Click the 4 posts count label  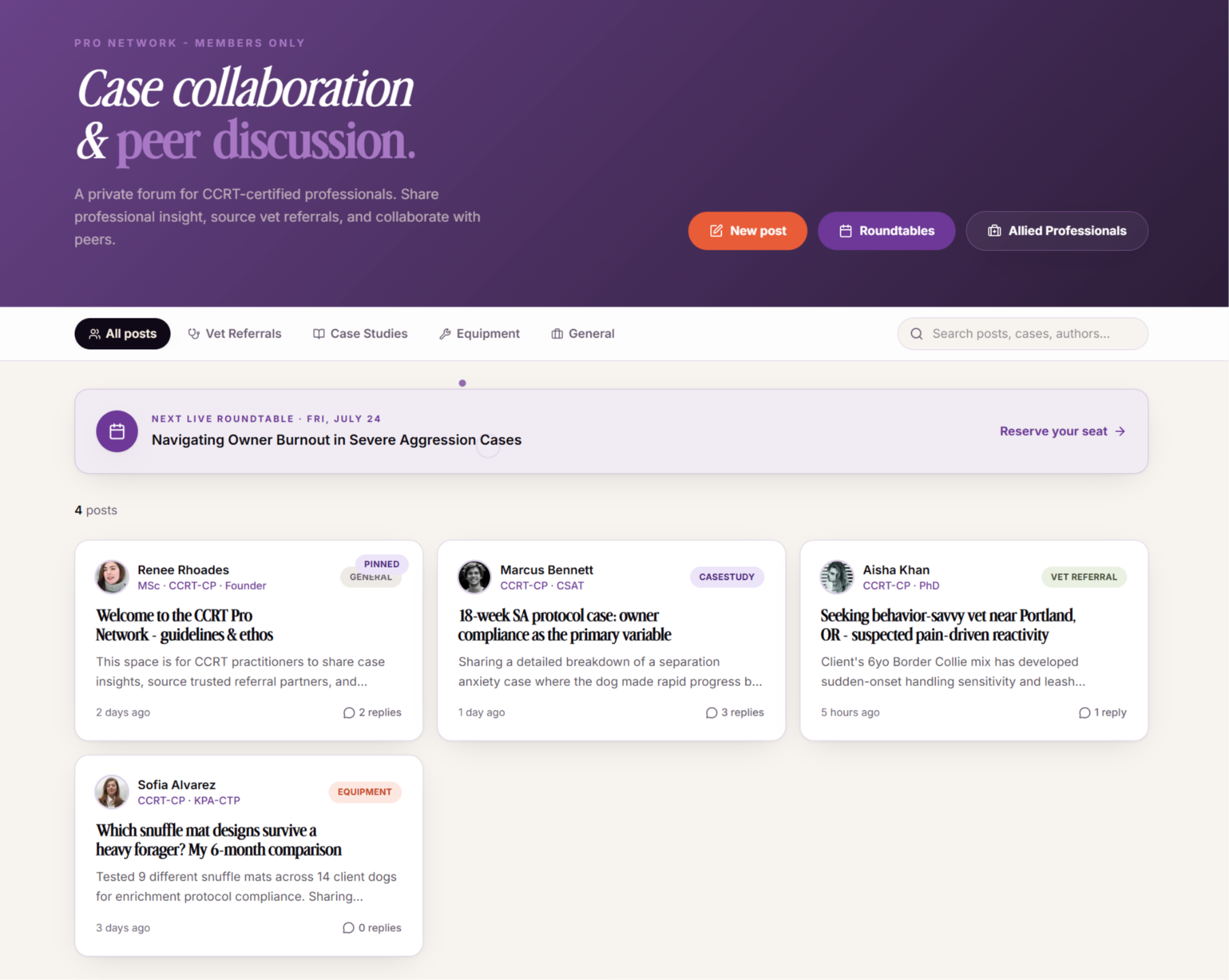pyautogui.click(x=96, y=510)
